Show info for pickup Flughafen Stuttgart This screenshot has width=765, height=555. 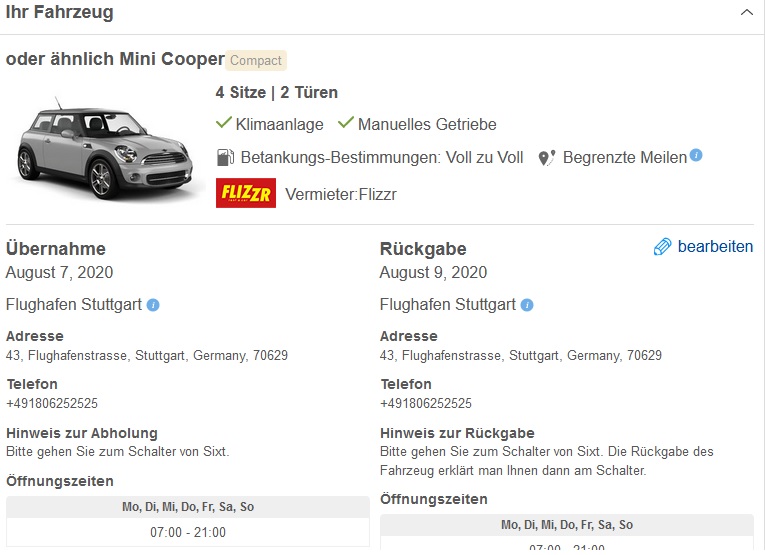click(x=153, y=305)
